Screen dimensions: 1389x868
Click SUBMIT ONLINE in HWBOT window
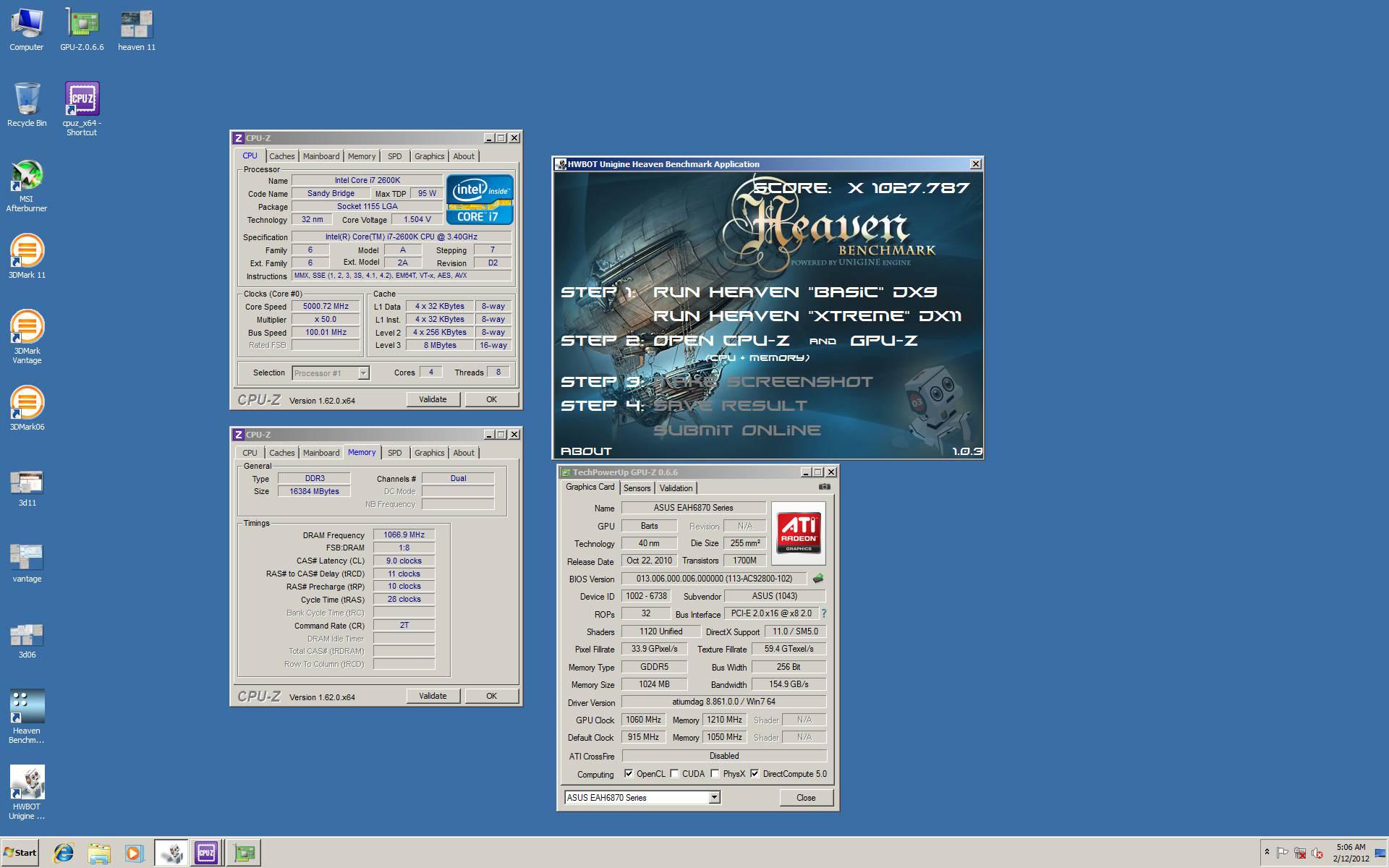tap(737, 430)
